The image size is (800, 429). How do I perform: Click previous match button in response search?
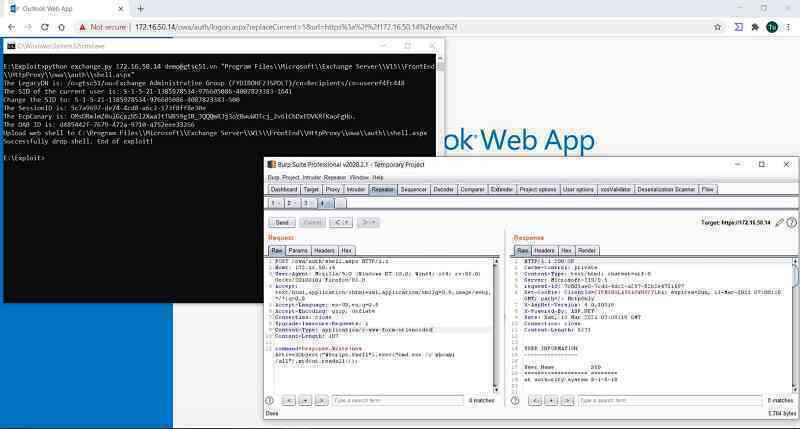point(534,400)
